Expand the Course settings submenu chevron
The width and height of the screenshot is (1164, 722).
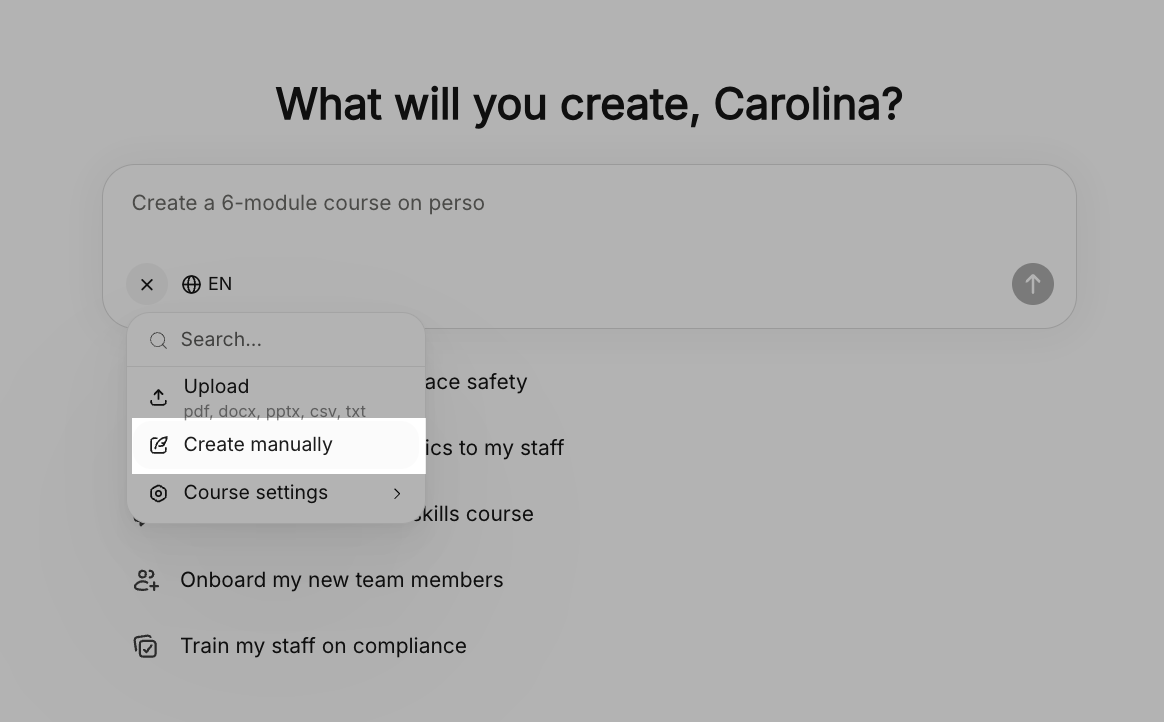pyautogui.click(x=397, y=493)
